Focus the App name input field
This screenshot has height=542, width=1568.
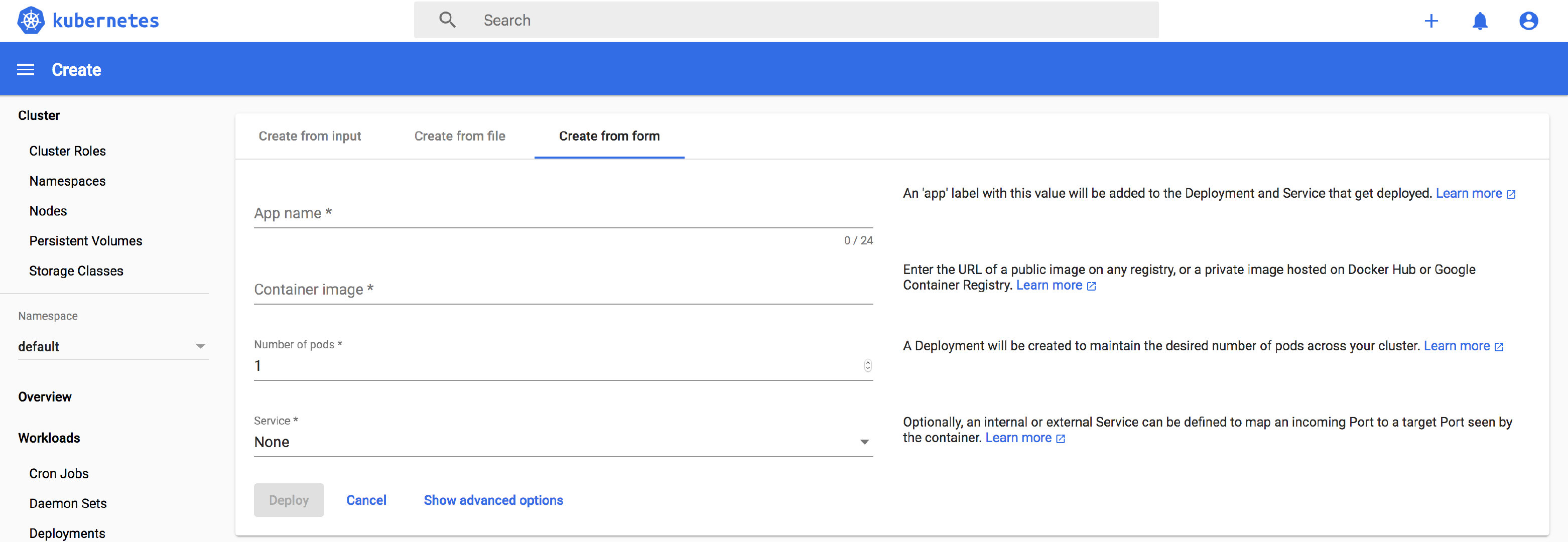[563, 213]
